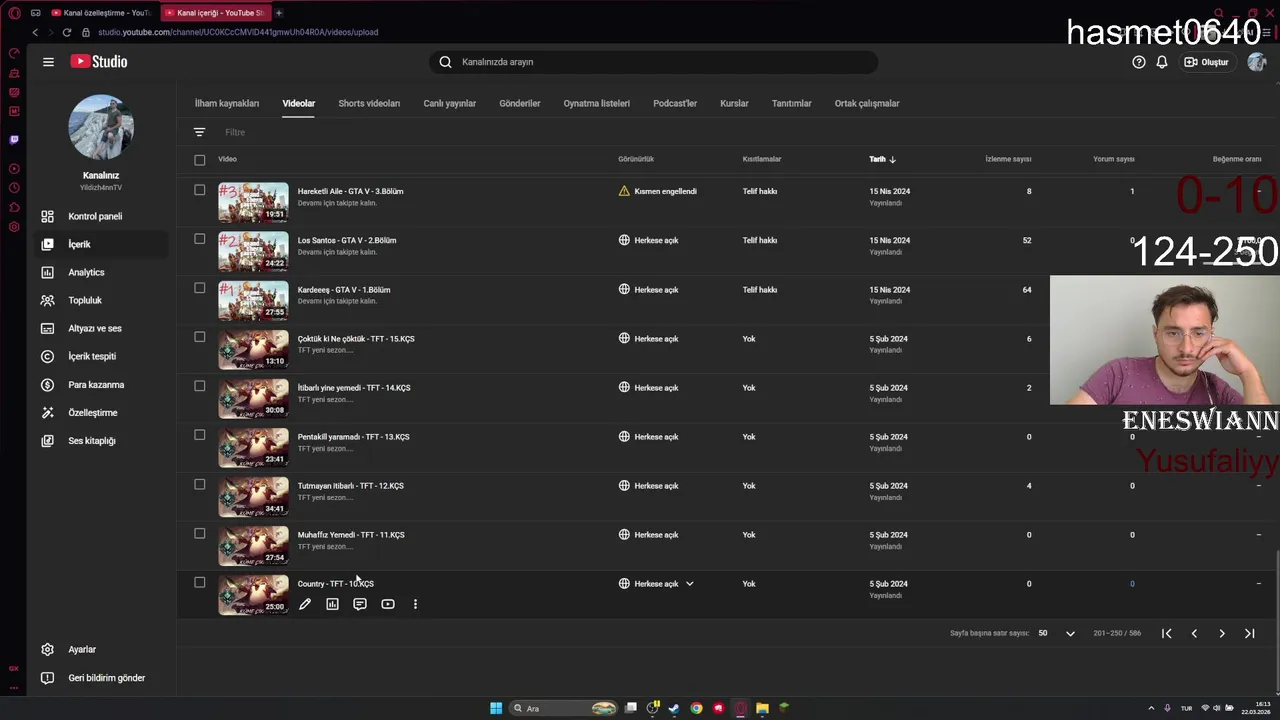Open Ses kitaplığı in the sidebar
Image resolution: width=1280 pixels, height=720 pixels.
click(98, 440)
